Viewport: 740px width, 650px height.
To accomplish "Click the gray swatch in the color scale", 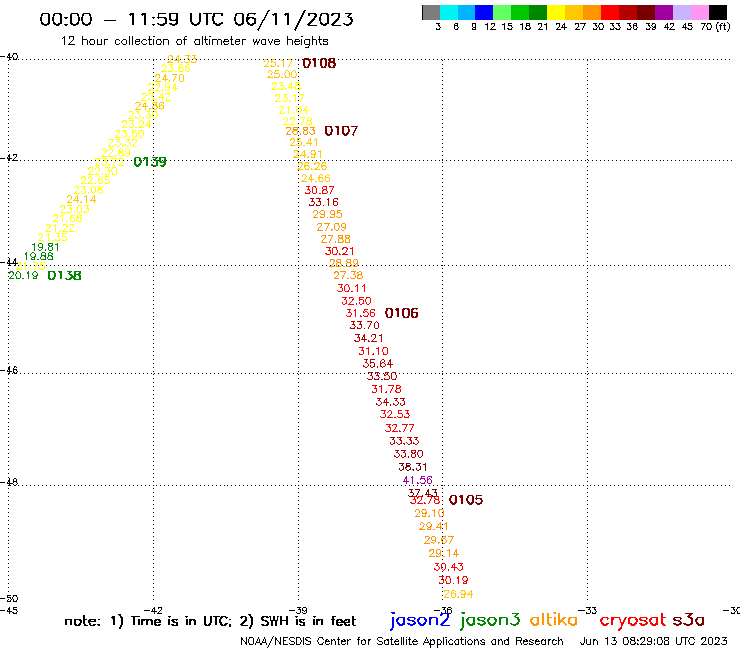I will tap(431, 12).
